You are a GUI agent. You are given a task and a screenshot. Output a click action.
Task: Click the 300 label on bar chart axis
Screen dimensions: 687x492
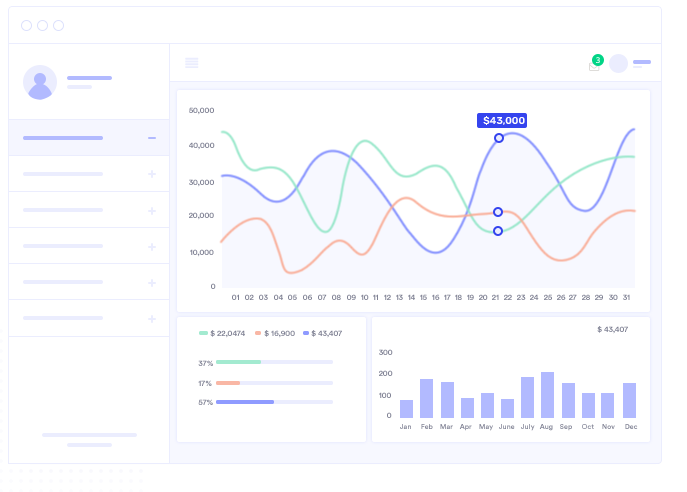pos(386,352)
